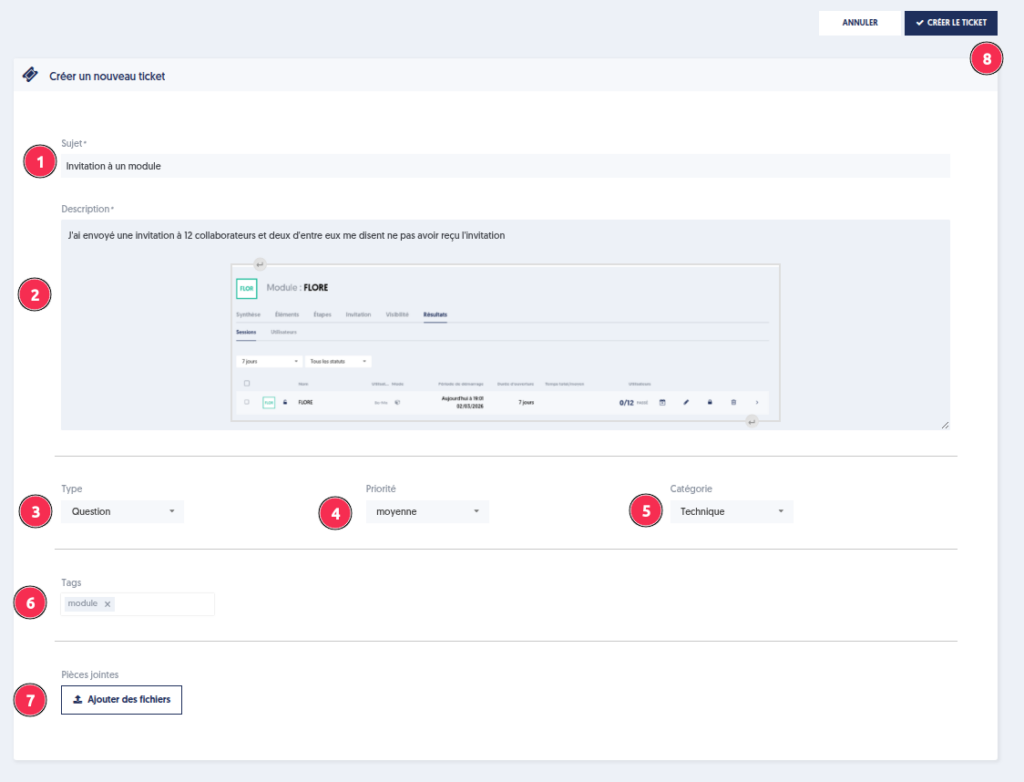Remove the "module" tag with its x
The height and width of the screenshot is (782, 1024).
point(108,604)
